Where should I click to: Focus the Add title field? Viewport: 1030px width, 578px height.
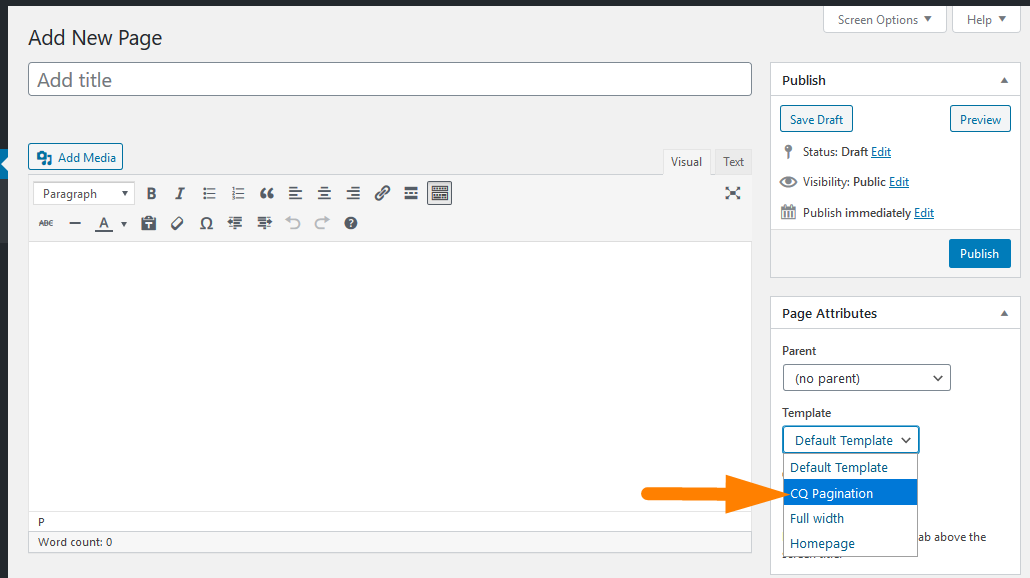[x=390, y=79]
